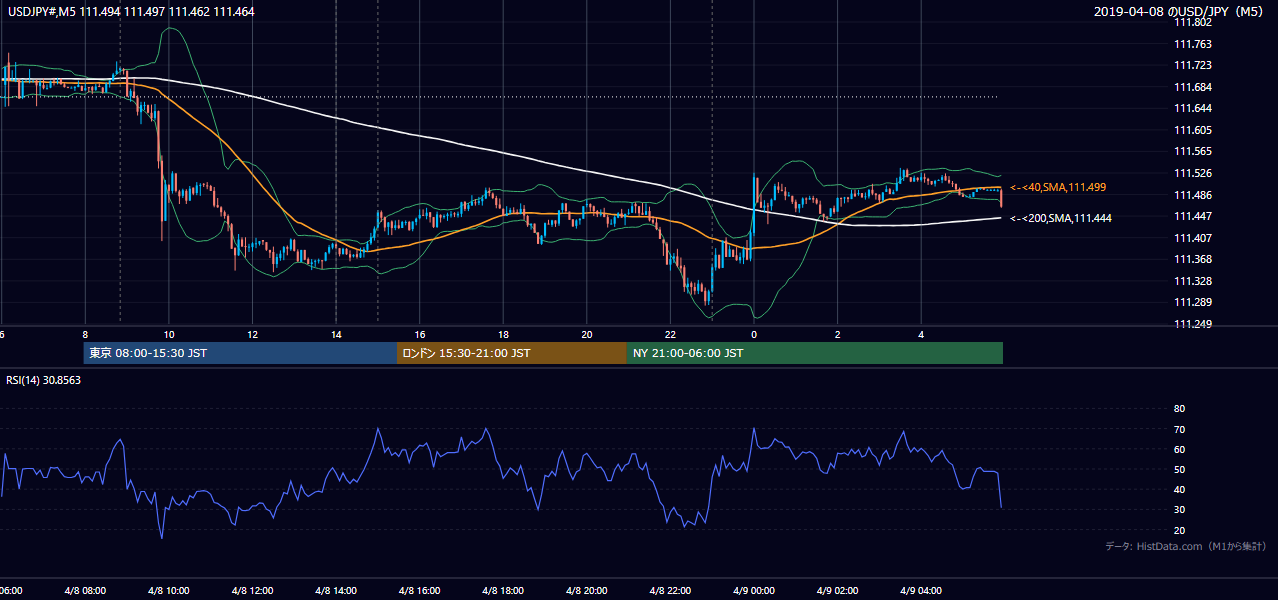Click RSI axis level 40
The height and width of the screenshot is (600, 1278).
(x=1179, y=489)
